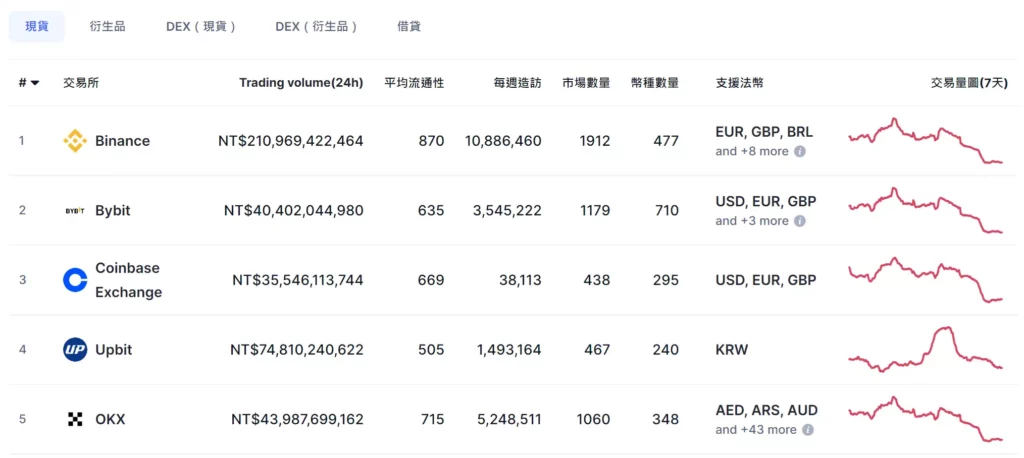Screen dimensions: 1024x458
Task: Click the 支援法幣 column header
Action: point(739,83)
